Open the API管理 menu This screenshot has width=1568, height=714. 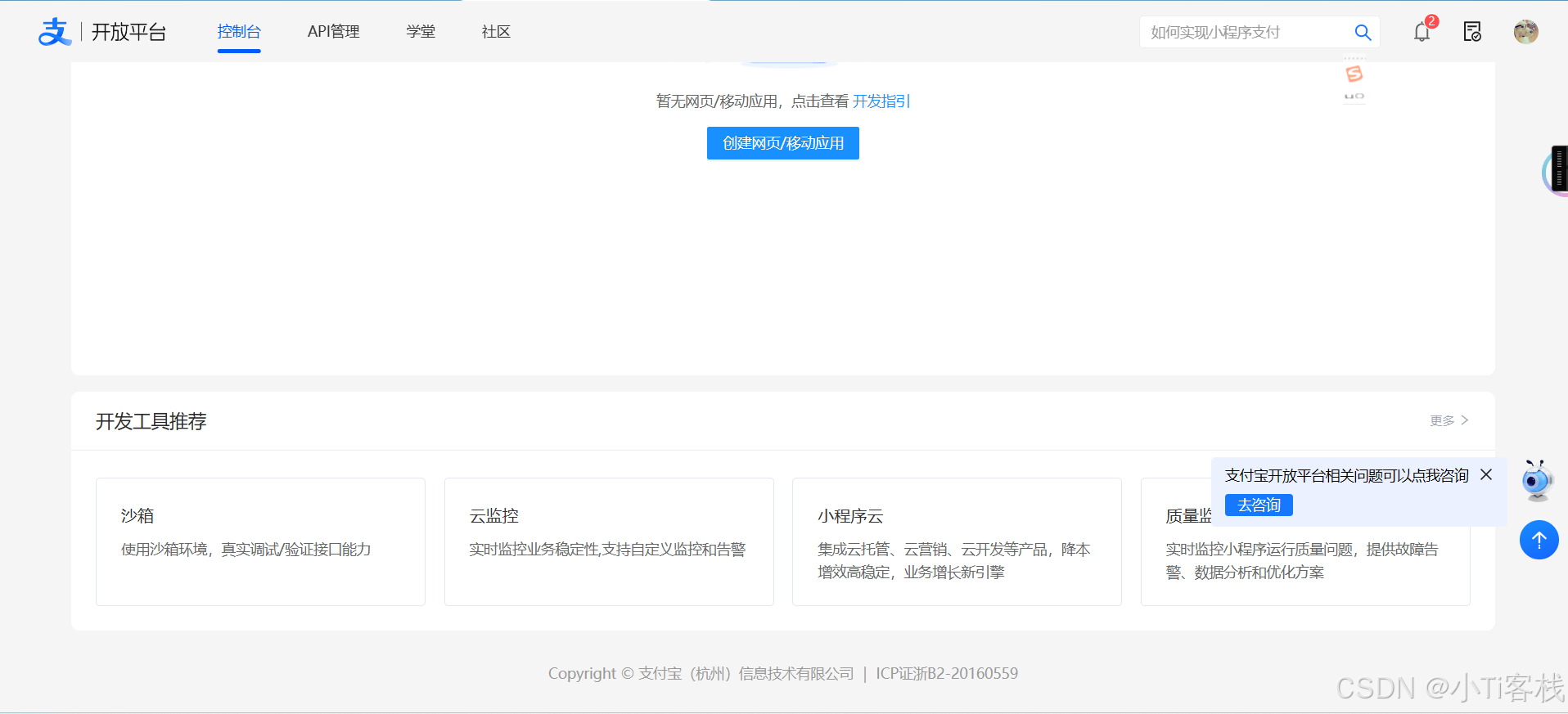333,32
